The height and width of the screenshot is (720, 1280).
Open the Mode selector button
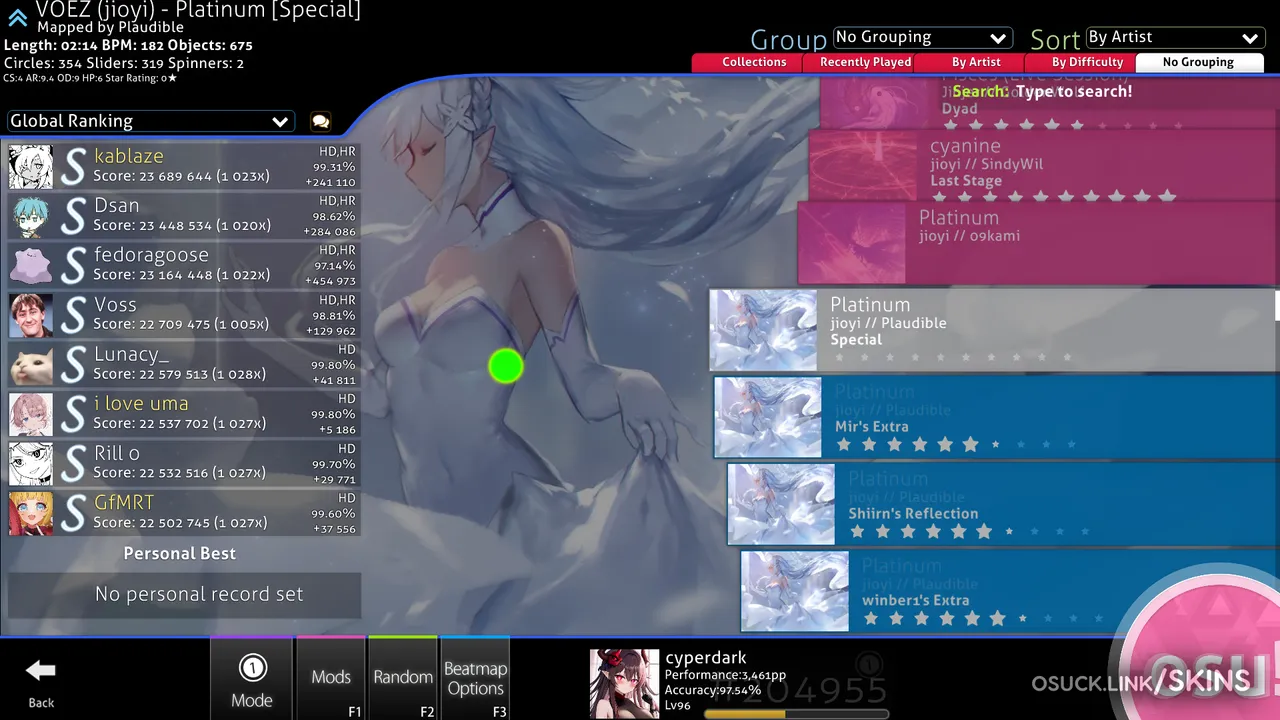(x=252, y=679)
